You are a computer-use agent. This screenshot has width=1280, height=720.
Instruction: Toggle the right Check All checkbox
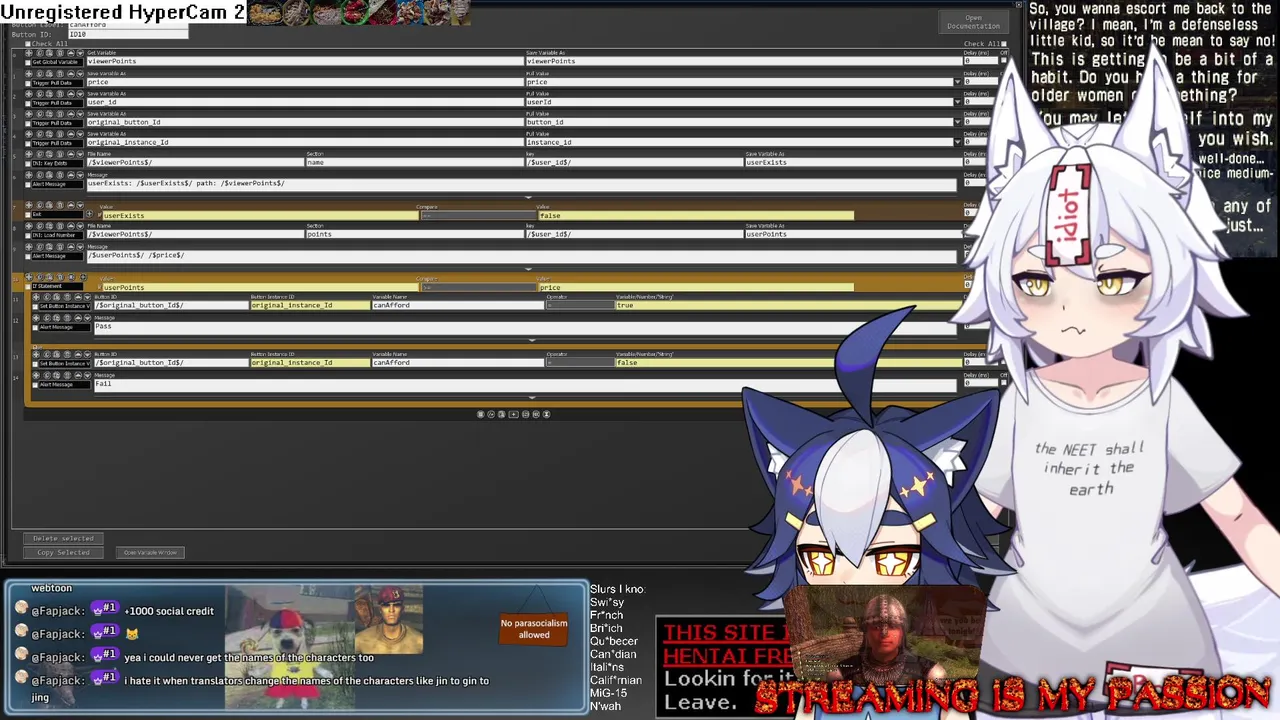(1003, 44)
